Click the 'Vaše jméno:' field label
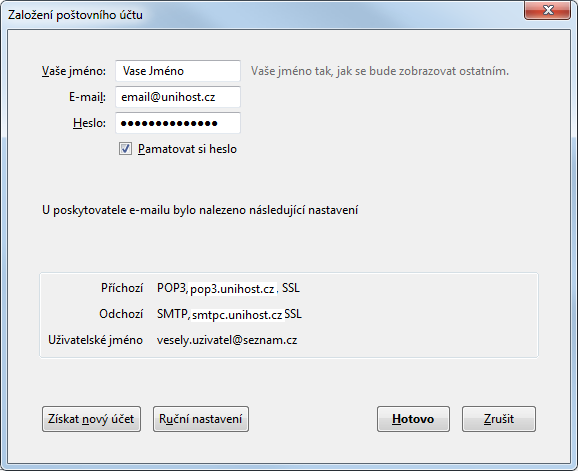The height and width of the screenshot is (471, 578). click(x=74, y=71)
